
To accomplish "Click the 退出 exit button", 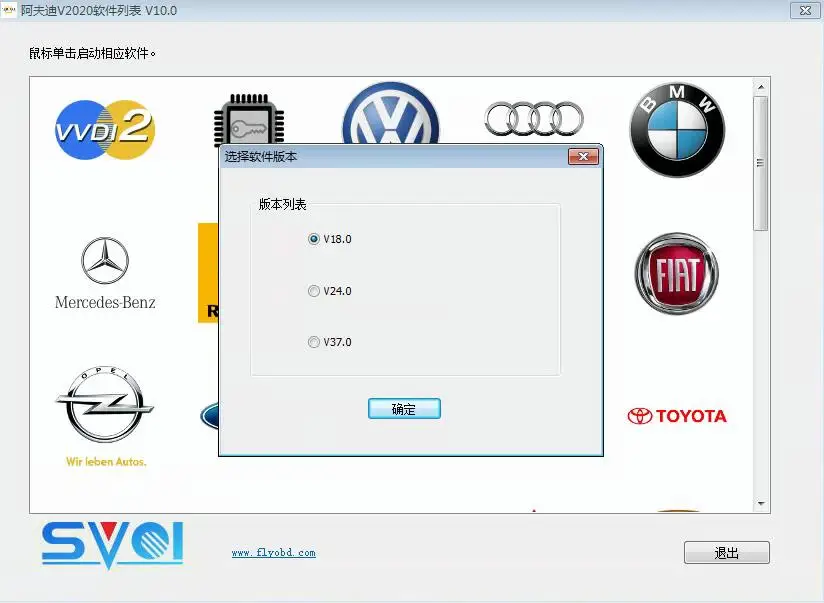I will pyautogui.click(x=727, y=553).
